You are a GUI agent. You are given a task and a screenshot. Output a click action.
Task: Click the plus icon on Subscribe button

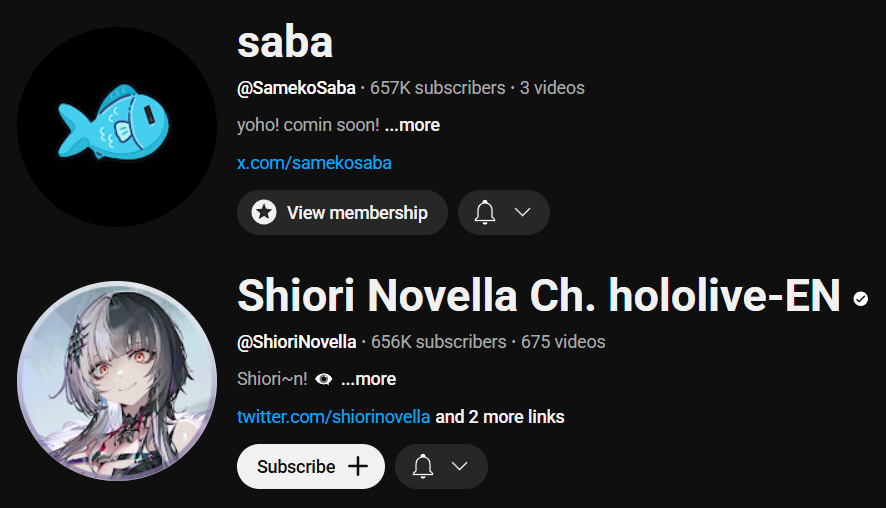358,466
